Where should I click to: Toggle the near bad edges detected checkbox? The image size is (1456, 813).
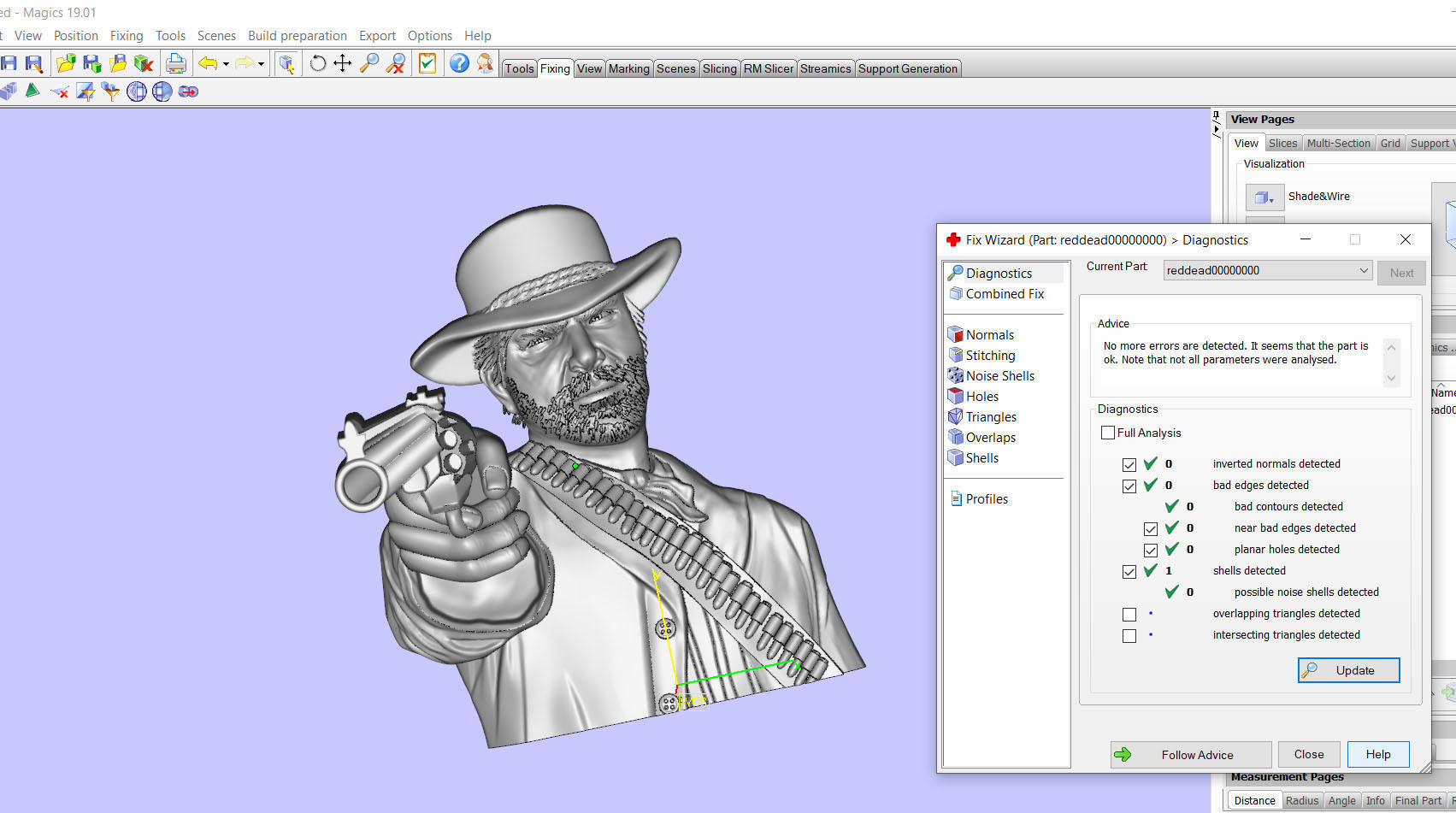(x=1151, y=528)
